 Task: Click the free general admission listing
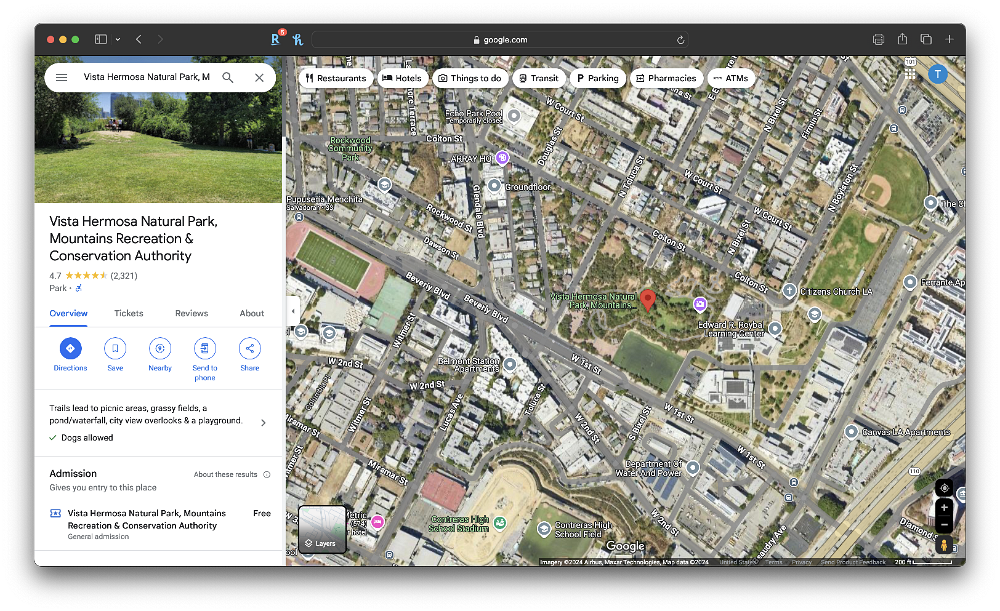[160, 524]
